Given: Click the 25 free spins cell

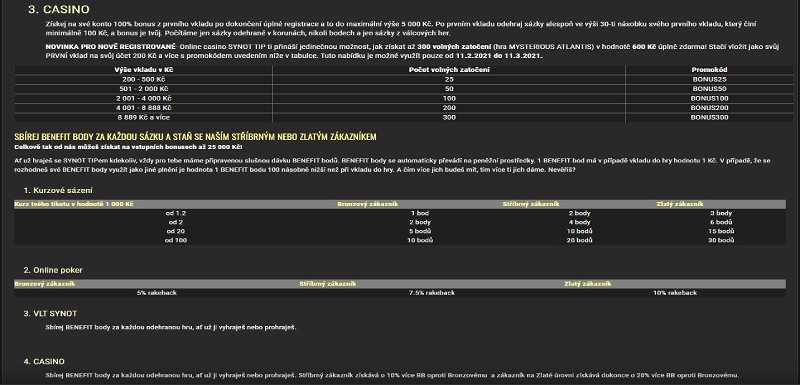Looking at the screenshot, I should (449, 80).
